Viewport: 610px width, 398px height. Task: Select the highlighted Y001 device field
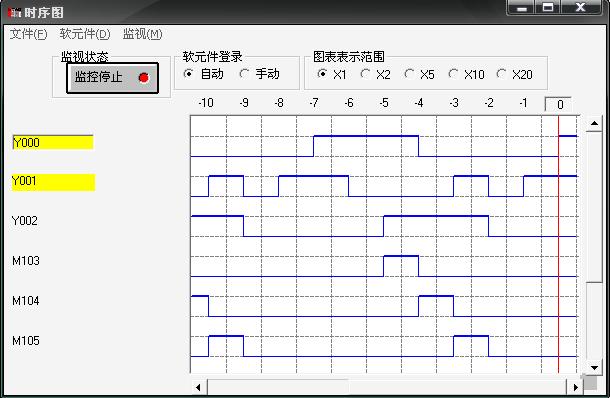pos(53,182)
